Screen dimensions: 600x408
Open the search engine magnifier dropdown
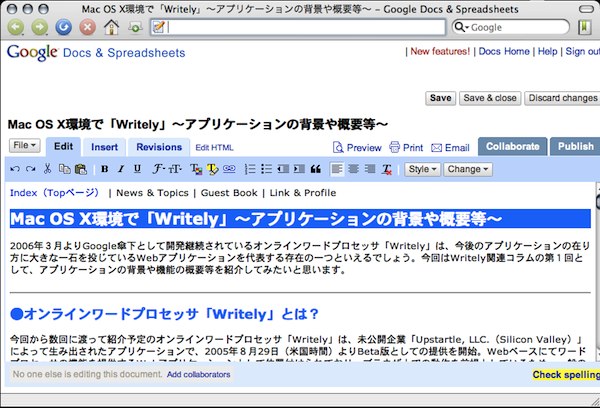[x=461, y=27]
